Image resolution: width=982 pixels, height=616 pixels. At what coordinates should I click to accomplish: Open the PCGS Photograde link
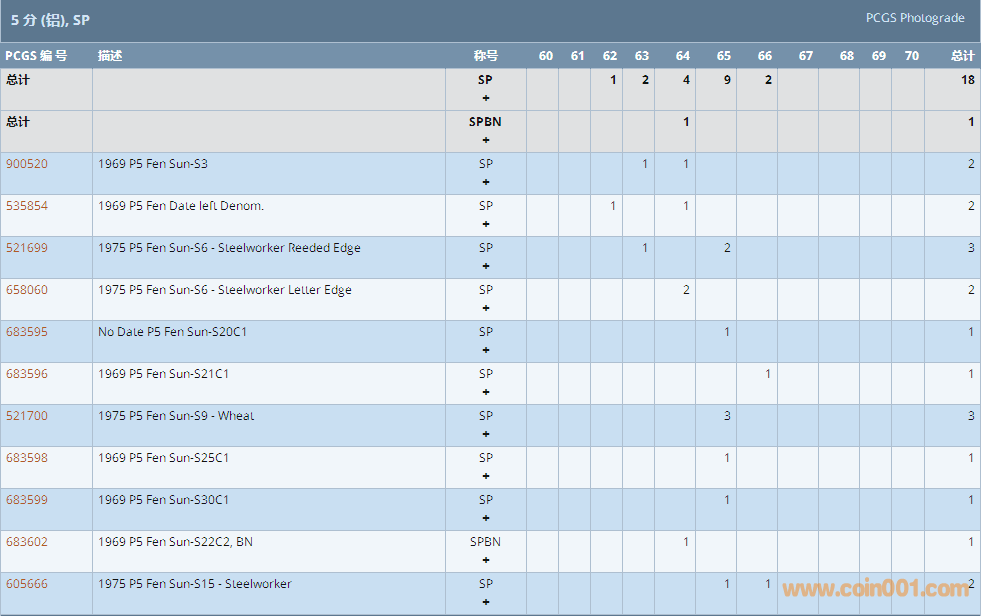tap(914, 18)
